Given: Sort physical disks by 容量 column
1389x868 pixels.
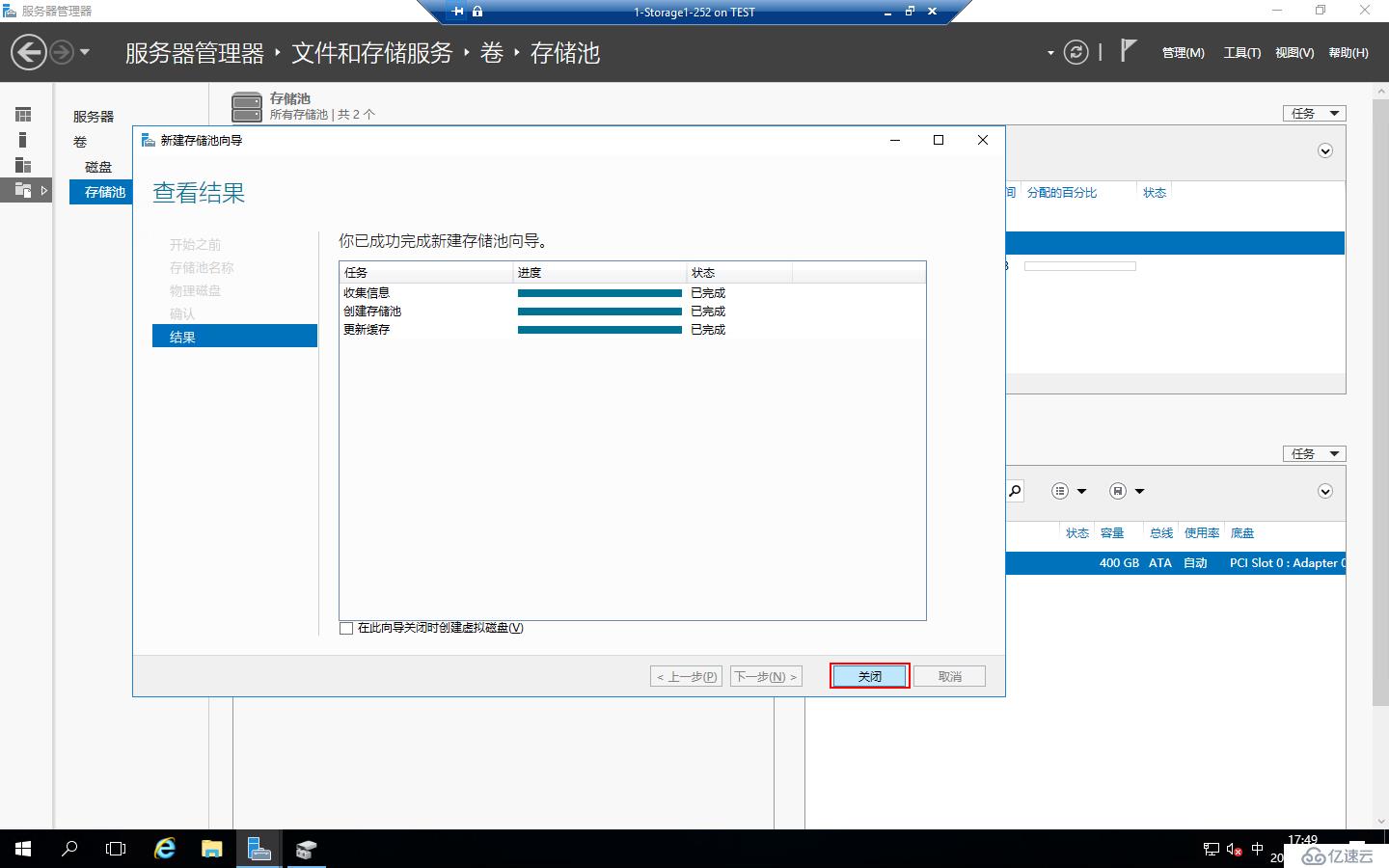Looking at the screenshot, I should (x=1112, y=533).
